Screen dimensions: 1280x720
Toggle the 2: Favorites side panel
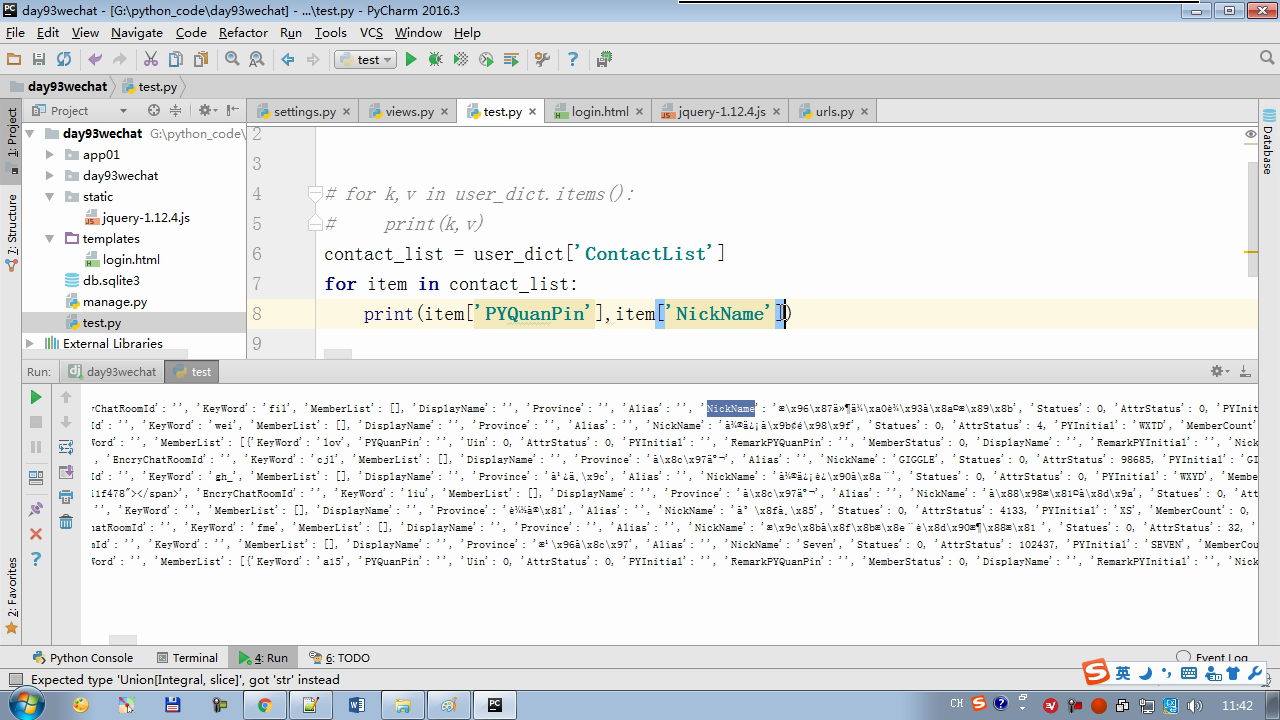pyautogui.click(x=12, y=596)
